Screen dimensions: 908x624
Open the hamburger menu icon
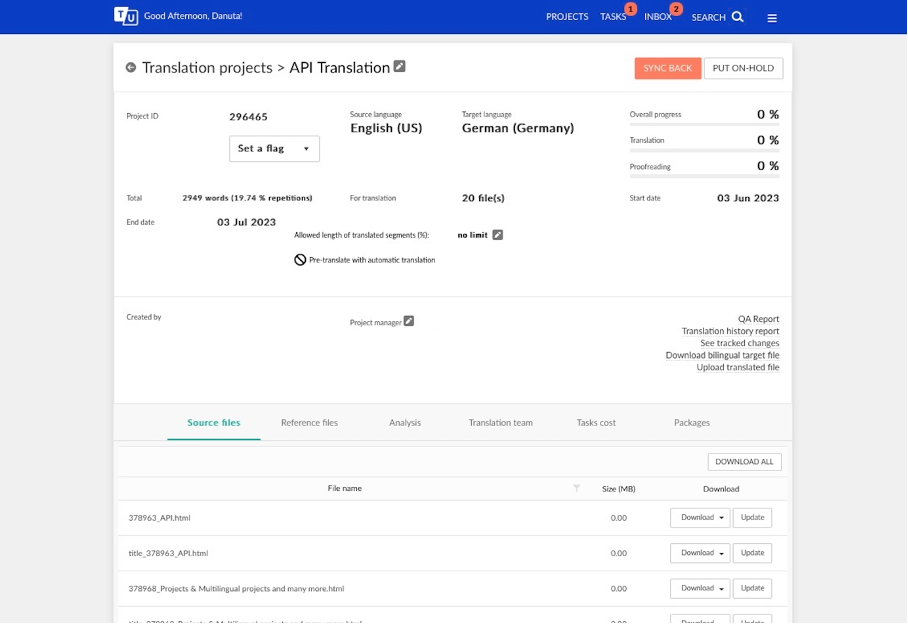click(772, 18)
